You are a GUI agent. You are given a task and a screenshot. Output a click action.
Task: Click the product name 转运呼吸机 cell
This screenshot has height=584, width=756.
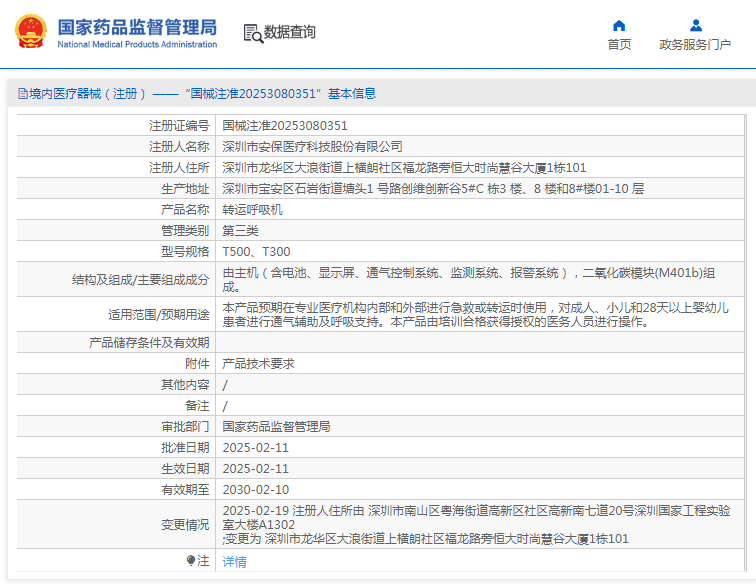[x=252, y=210]
